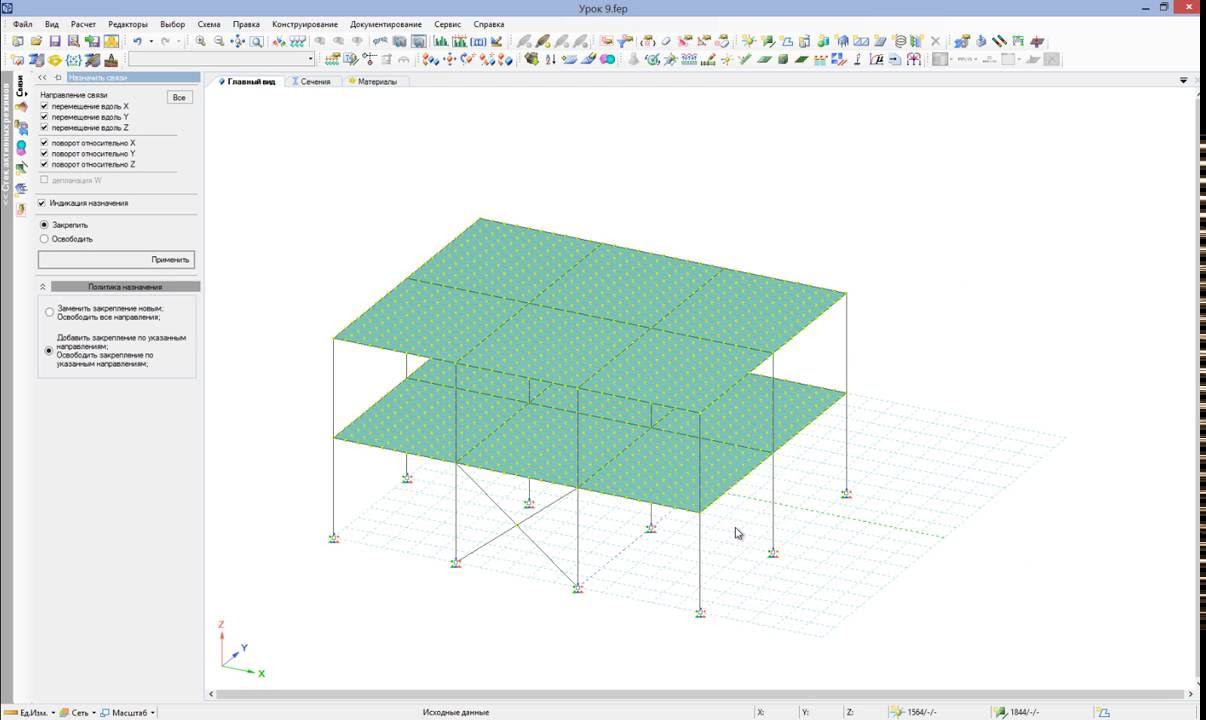This screenshot has width=1206, height=720.
Task: Click the 'Все' button
Action: click(x=179, y=97)
